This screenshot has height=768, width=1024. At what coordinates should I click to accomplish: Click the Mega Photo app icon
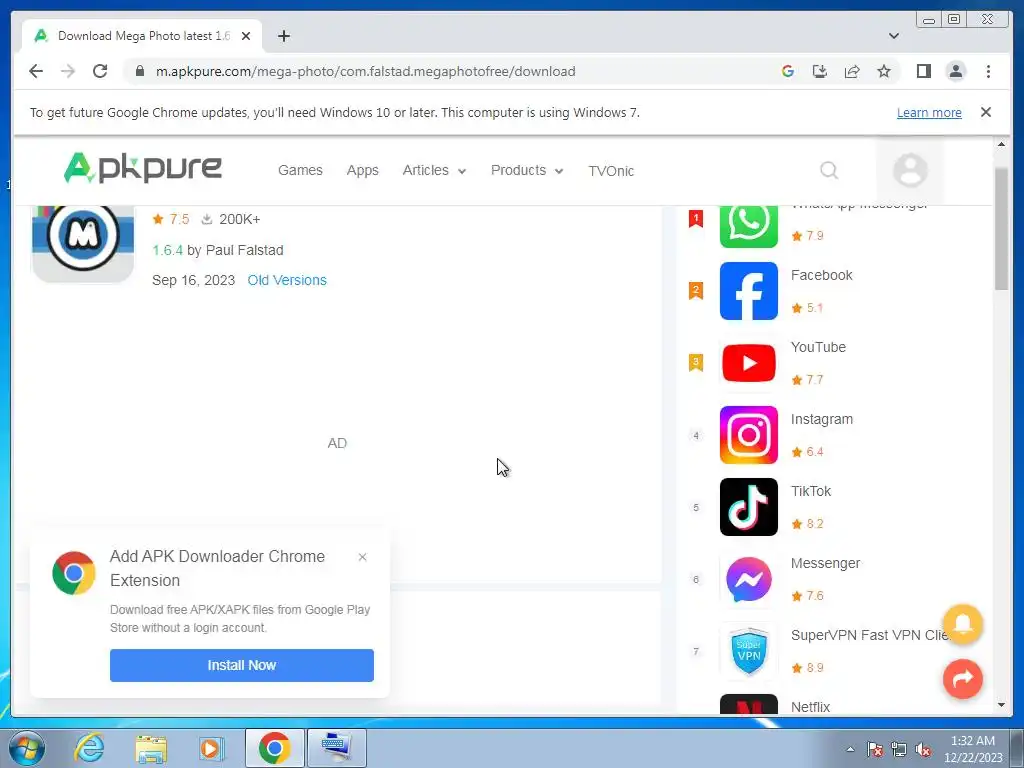coord(83,243)
